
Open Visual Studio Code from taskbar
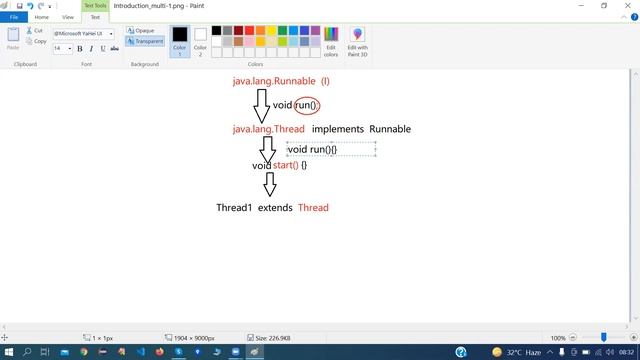click(x=141, y=352)
